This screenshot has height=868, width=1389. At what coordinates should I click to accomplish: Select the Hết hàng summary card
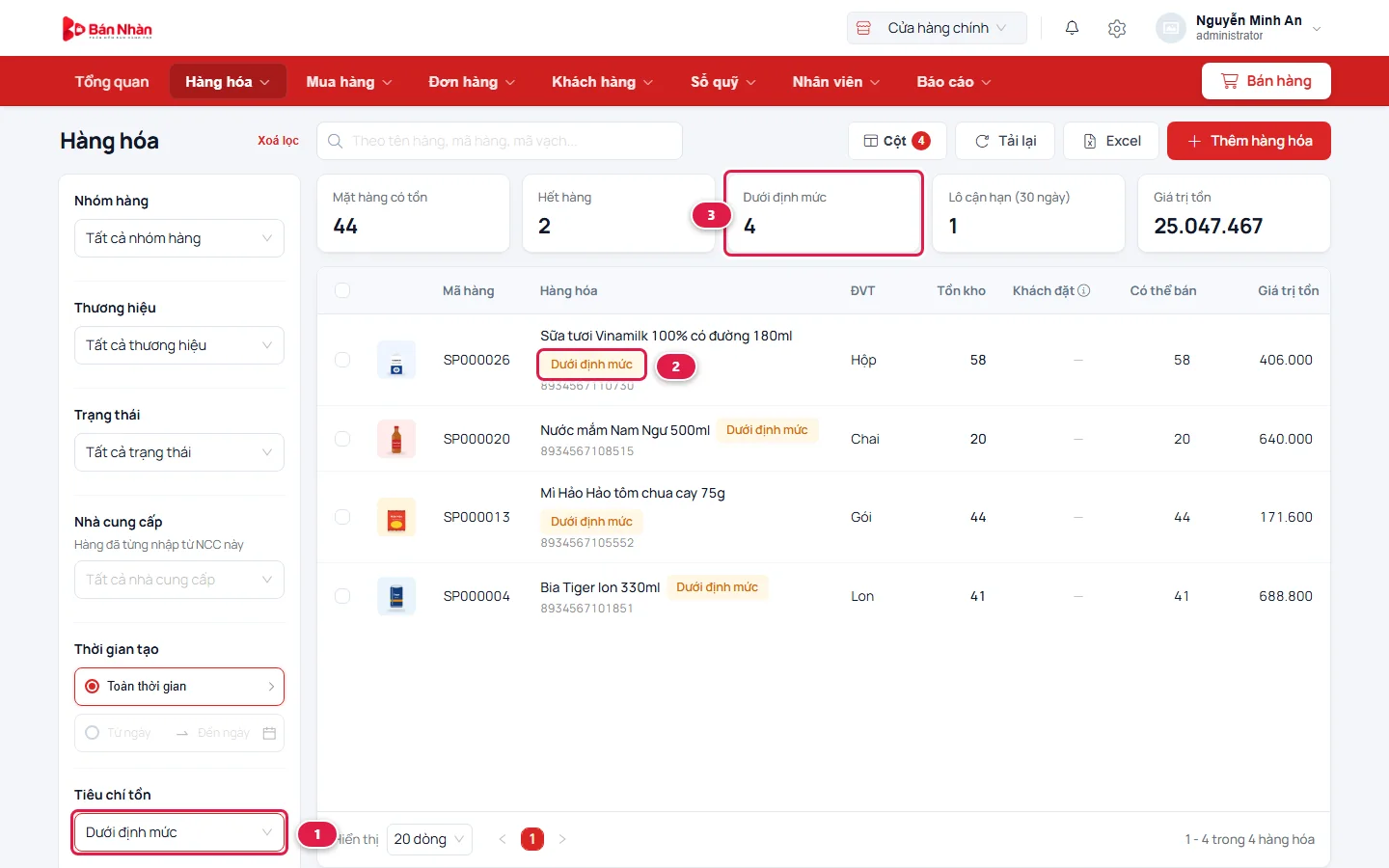click(618, 213)
